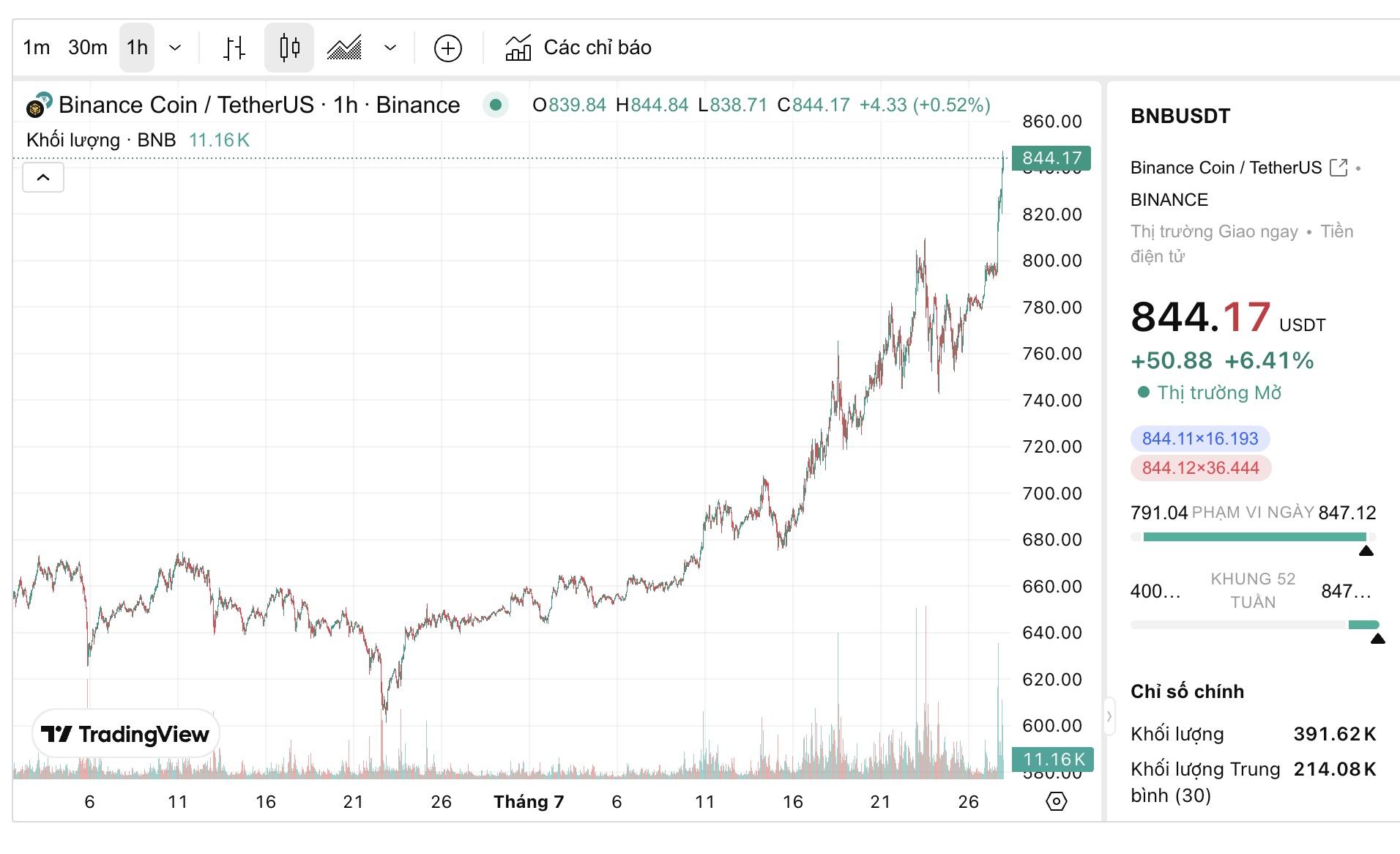
Task: Open chart settings gear icon
Action: (x=1057, y=801)
